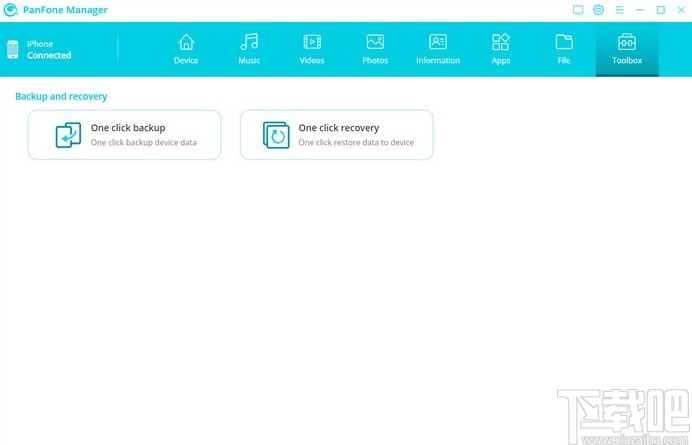Open the hamburger menu icon

(x=619, y=10)
